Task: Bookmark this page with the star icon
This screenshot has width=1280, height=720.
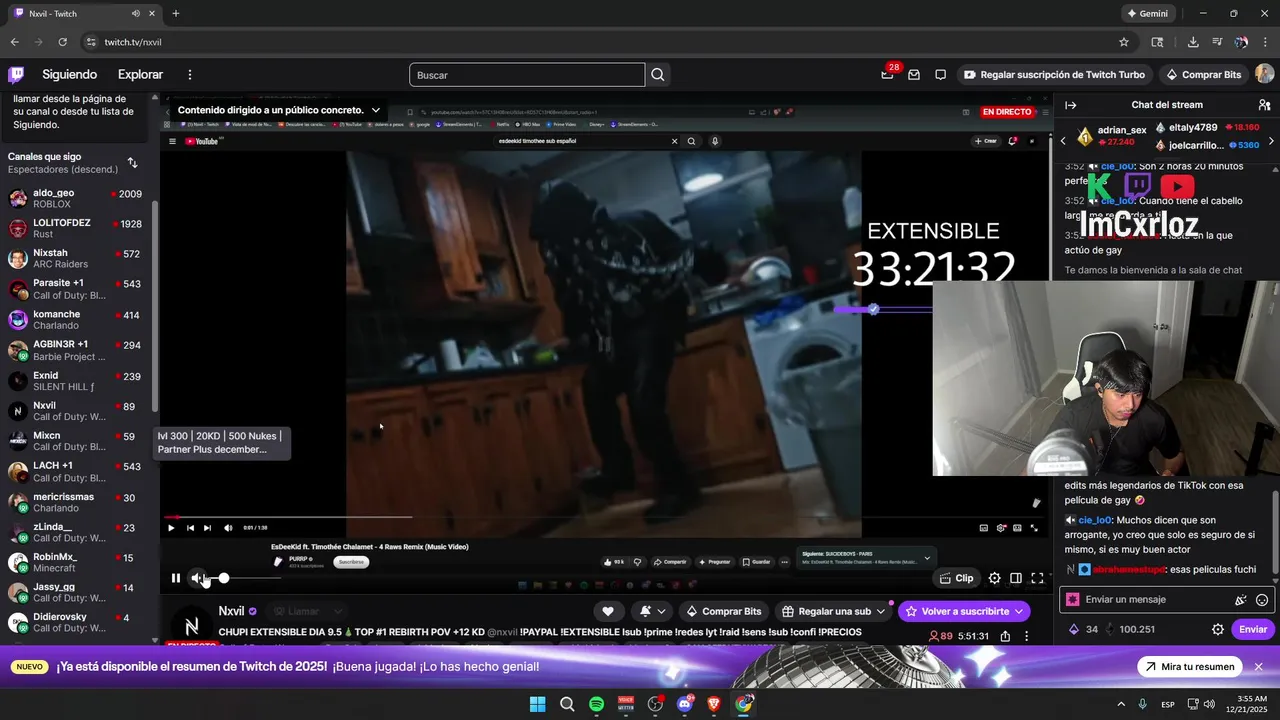Action: click(x=1124, y=42)
